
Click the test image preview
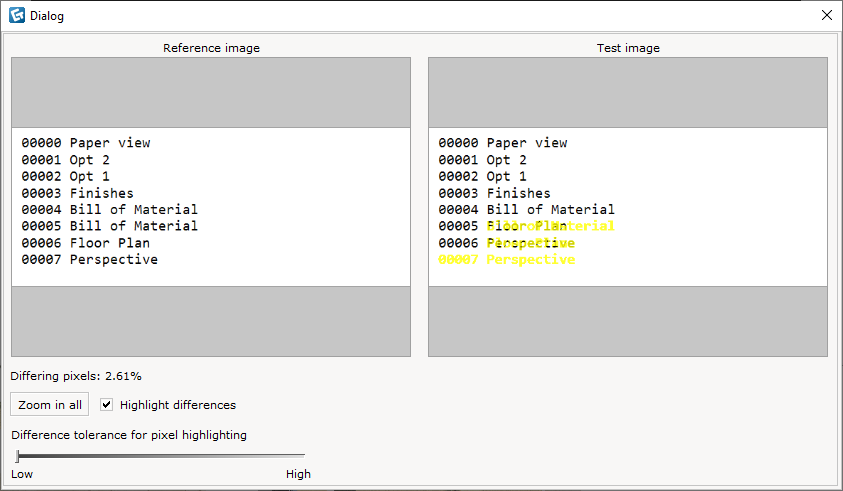[628, 207]
